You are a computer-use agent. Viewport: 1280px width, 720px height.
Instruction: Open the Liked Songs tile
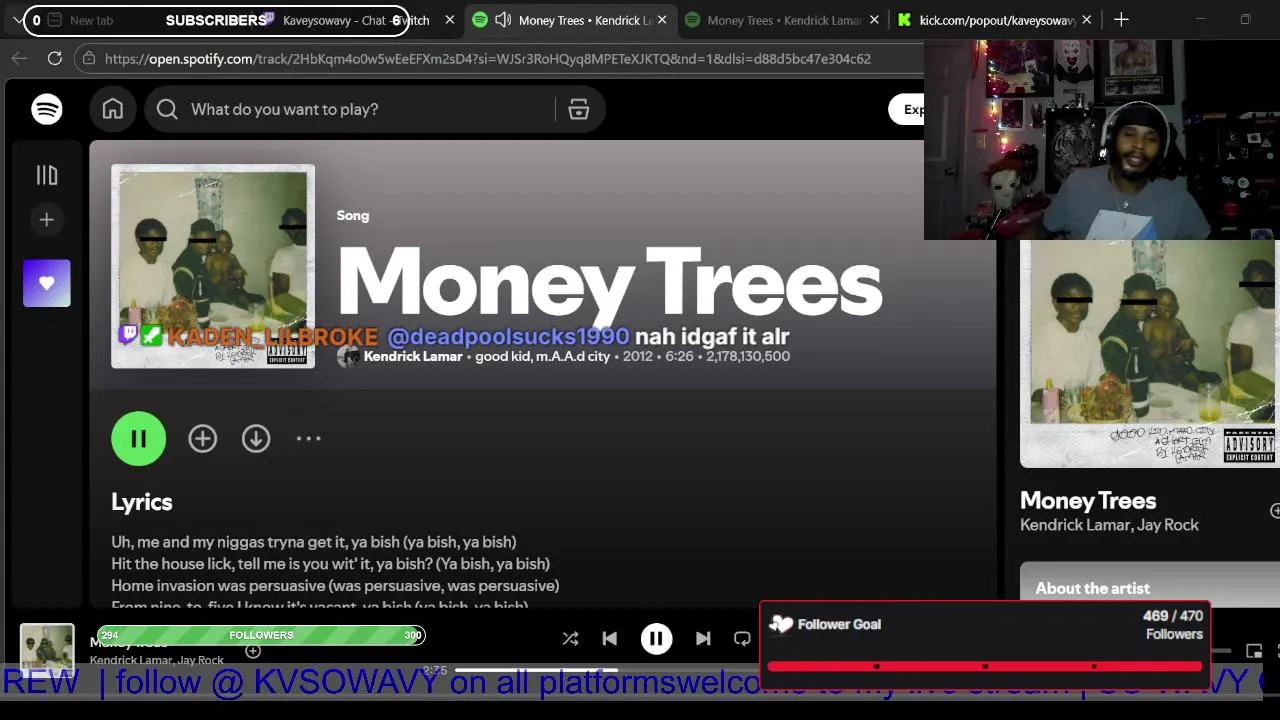coord(47,283)
